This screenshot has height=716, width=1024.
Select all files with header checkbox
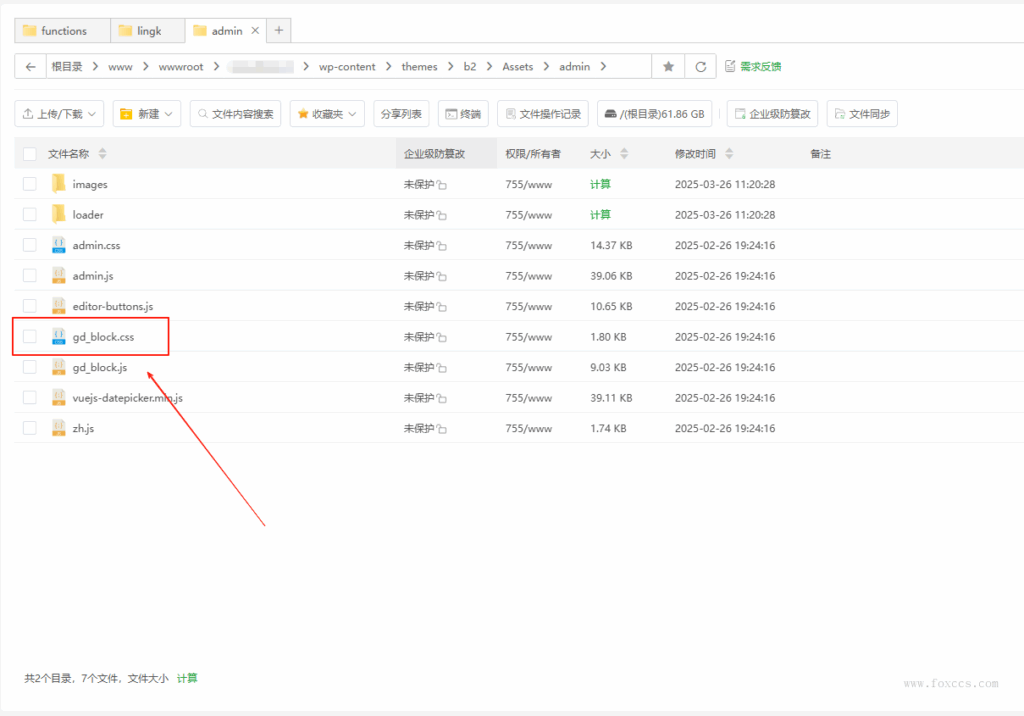coord(29,154)
